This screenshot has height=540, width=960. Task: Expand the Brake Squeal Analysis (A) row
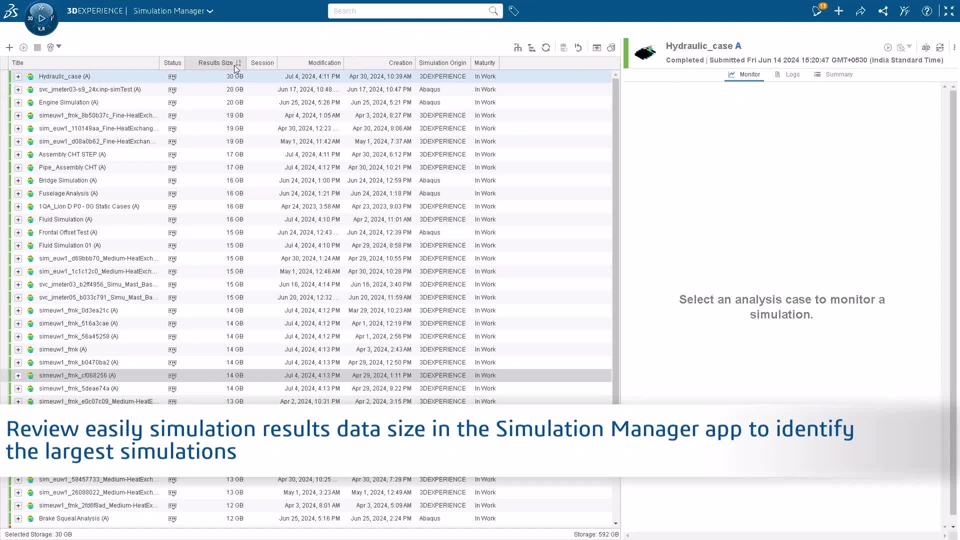coord(18,519)
